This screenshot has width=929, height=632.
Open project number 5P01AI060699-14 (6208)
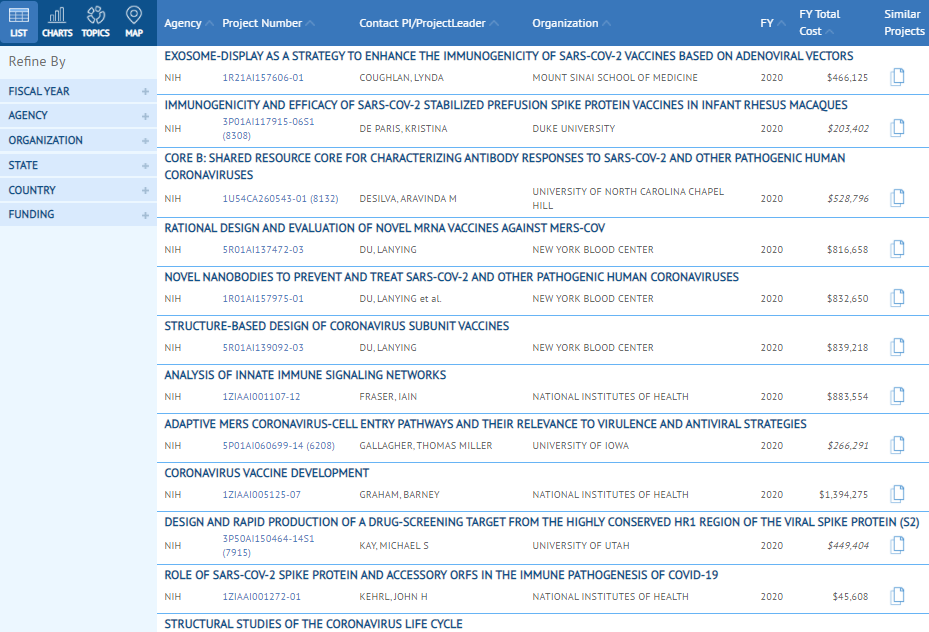tap(278, 446)
